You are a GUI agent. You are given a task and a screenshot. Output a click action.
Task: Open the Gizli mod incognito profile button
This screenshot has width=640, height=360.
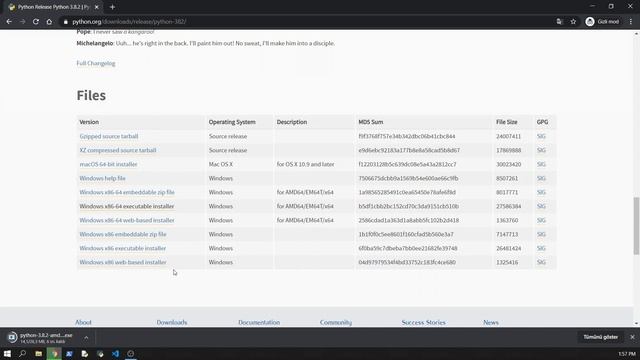pyautogui.click(x=602, y=22)
